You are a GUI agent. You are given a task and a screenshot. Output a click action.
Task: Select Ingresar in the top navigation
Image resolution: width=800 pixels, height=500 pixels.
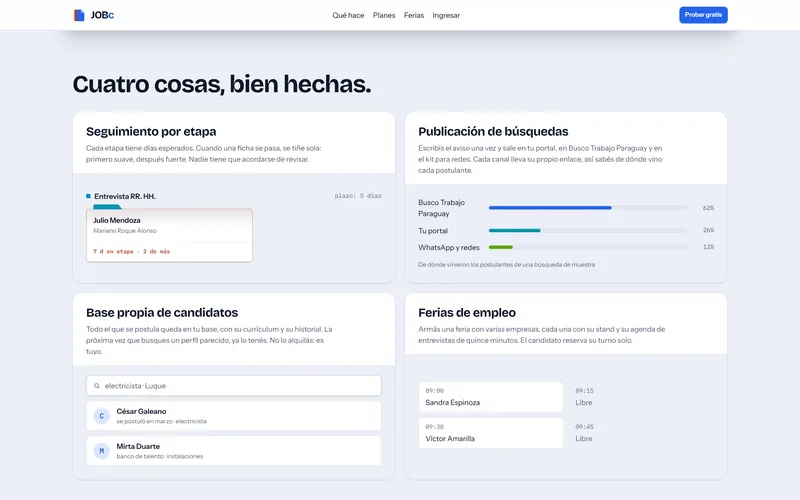pyautogui.click(x=446, y=15)
